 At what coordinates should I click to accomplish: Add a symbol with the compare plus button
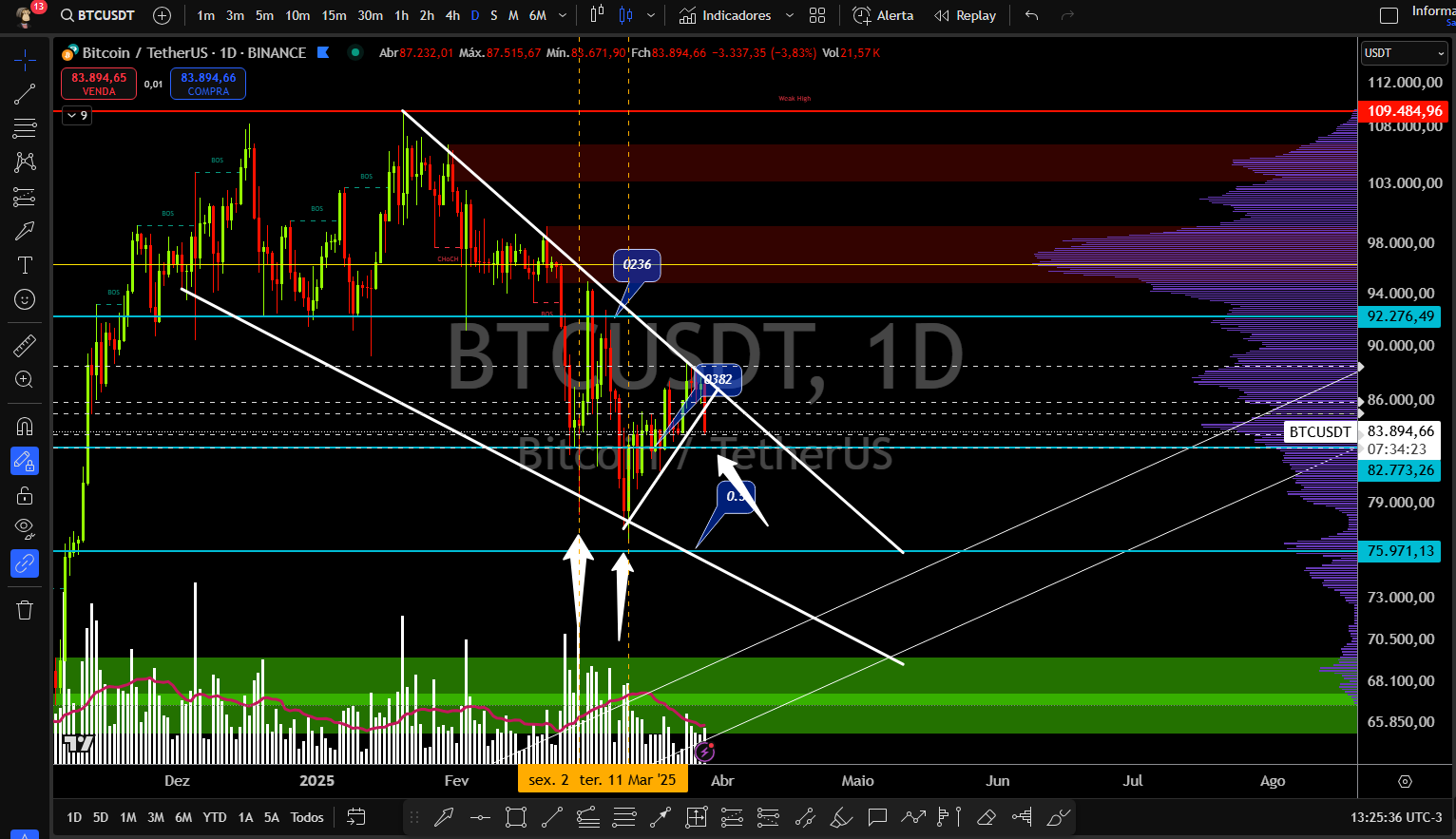[x=163, y=15]
